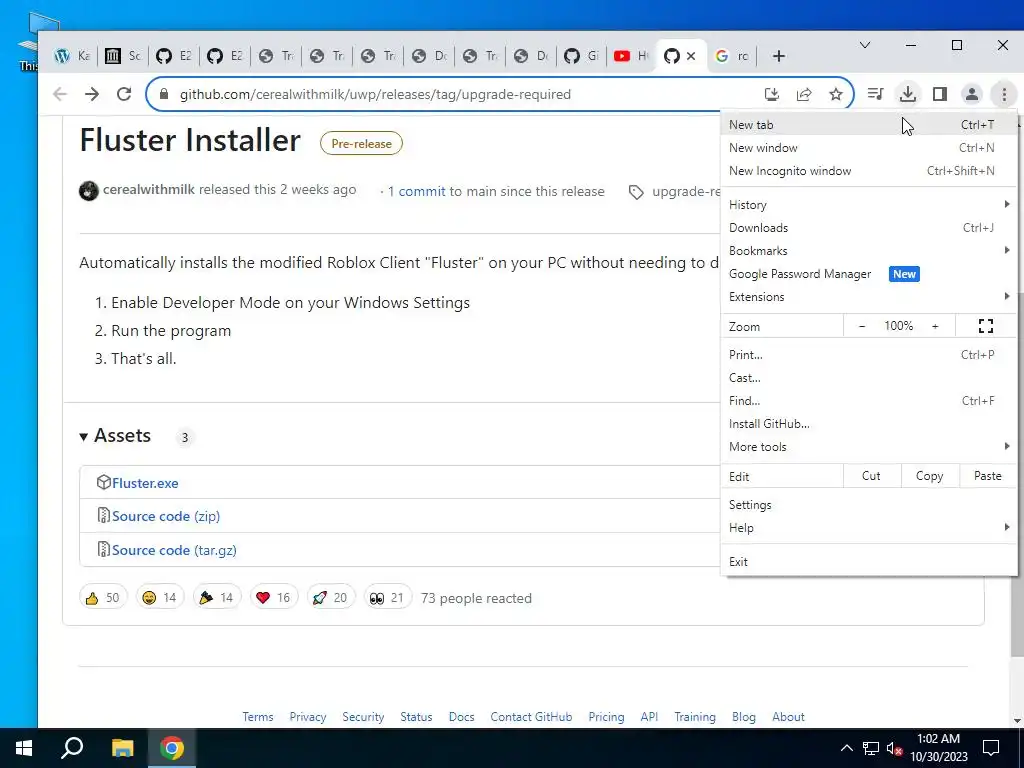Toggle the side panel icon
Image resolution: width=1024 pixels, height=768 pixels.
tap(940, 94)
